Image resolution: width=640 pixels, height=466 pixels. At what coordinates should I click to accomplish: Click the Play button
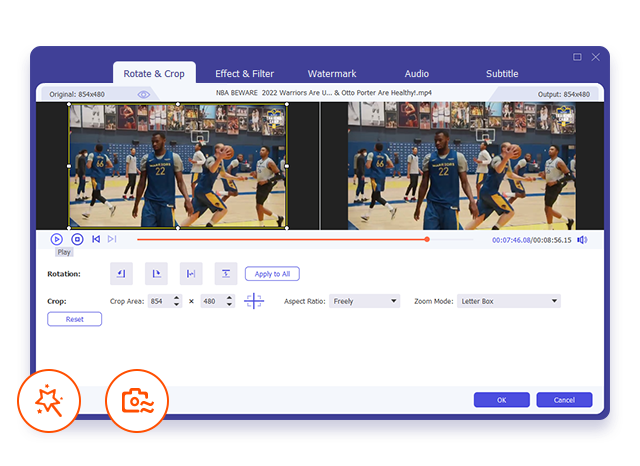coord(56,239)
